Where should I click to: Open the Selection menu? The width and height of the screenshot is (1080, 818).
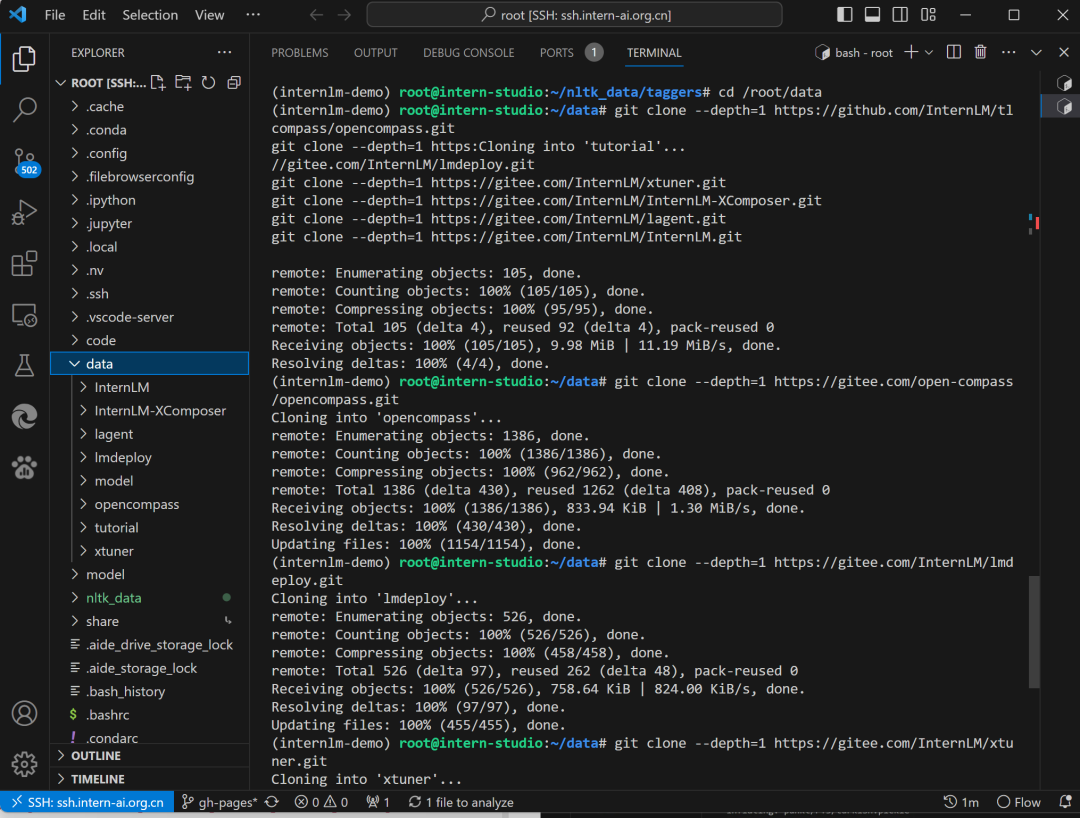point(149,14)
